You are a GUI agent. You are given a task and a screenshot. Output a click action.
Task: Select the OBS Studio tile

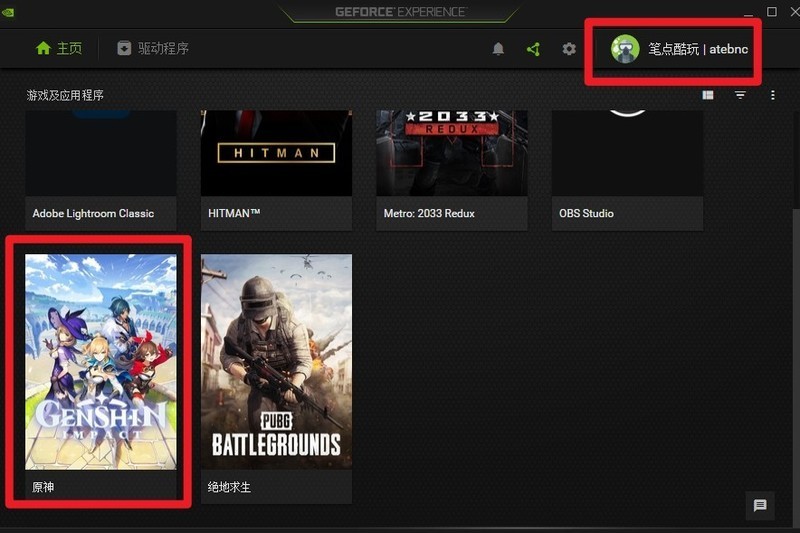pos(628,170)
